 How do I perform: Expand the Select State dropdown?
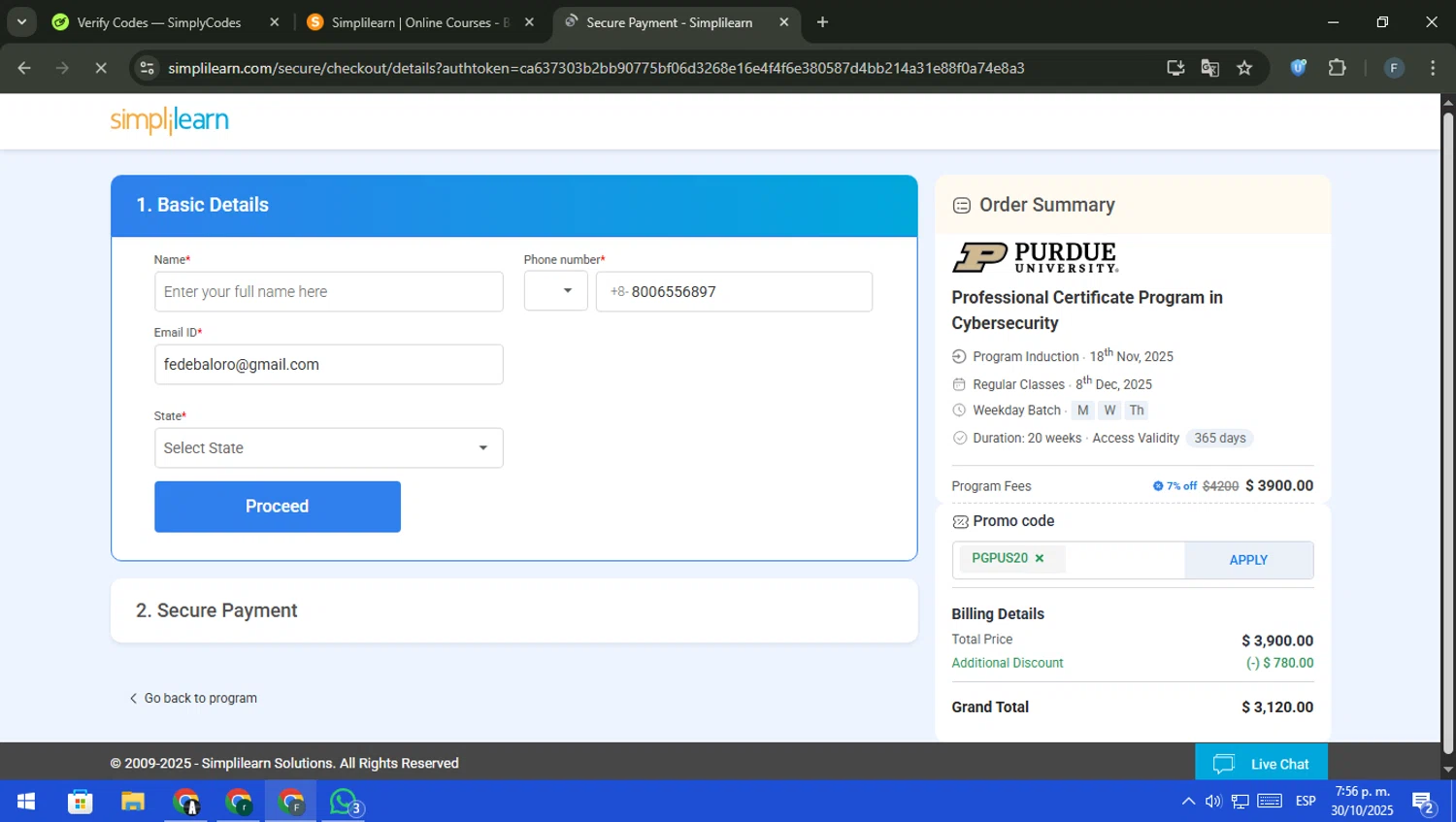tap(329, 447)
